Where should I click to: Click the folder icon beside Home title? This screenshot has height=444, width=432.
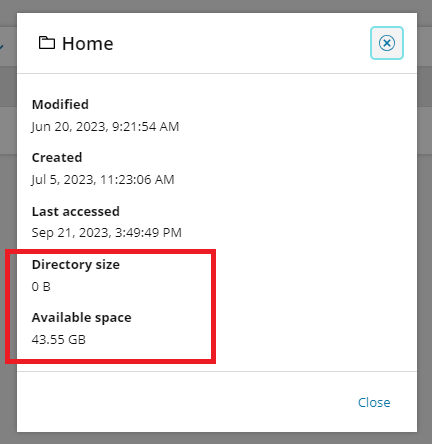pyautogui.click(x=47, y=43)
